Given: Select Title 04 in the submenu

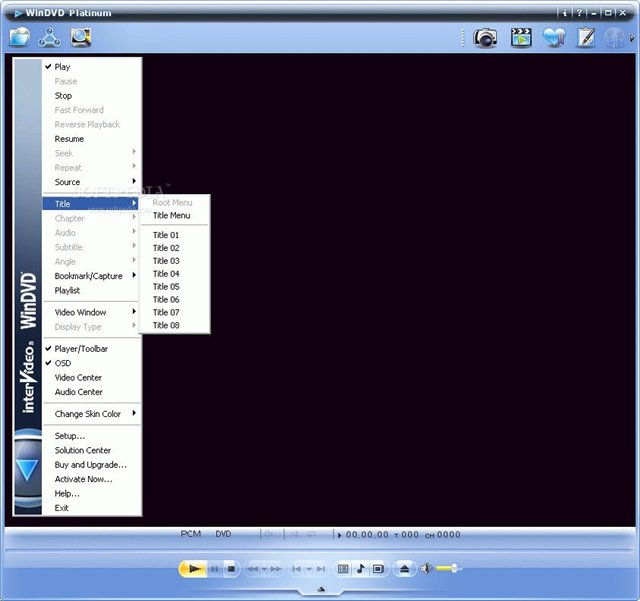Looking at the screenshot, I should coord(175,274).
